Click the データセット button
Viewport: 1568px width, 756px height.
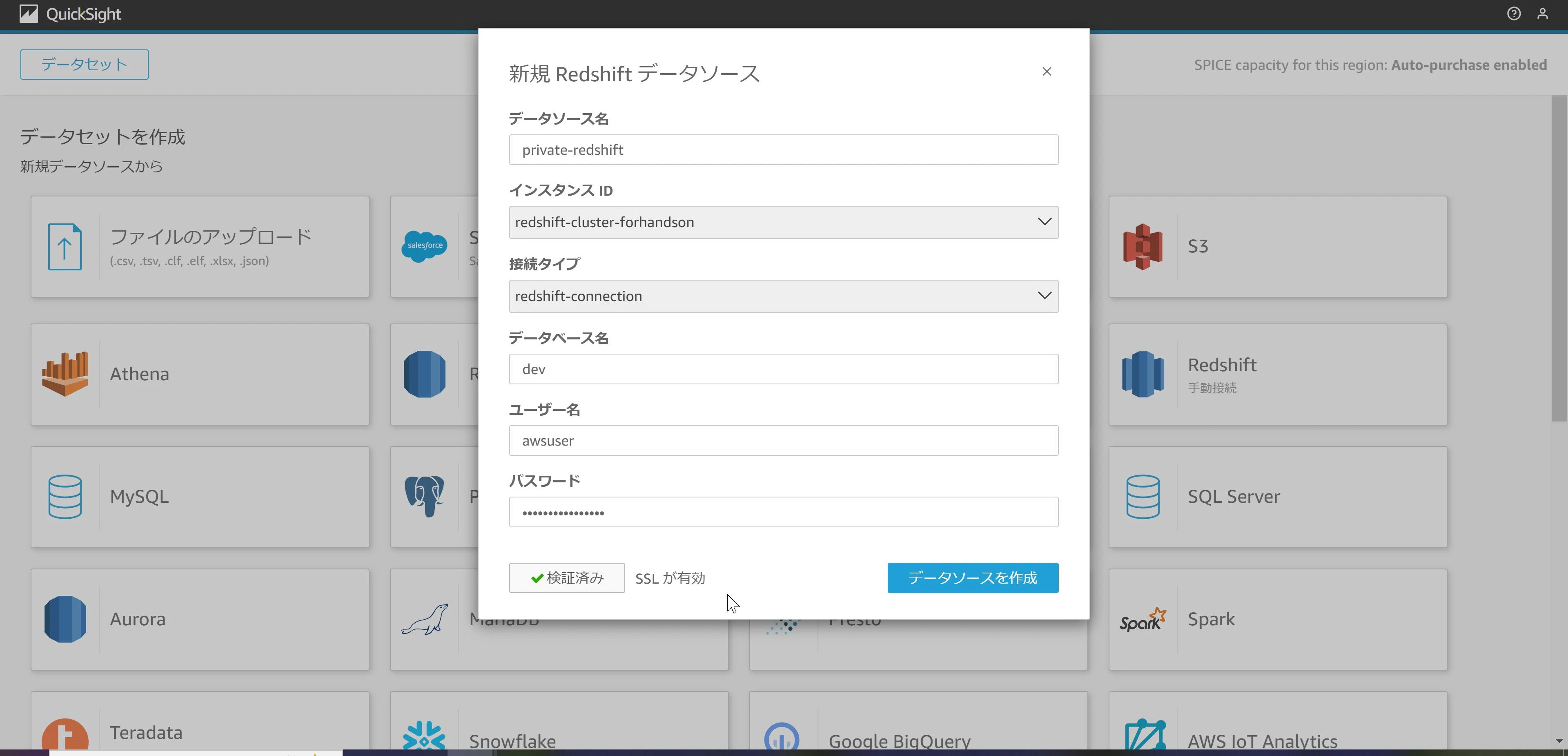84,65
